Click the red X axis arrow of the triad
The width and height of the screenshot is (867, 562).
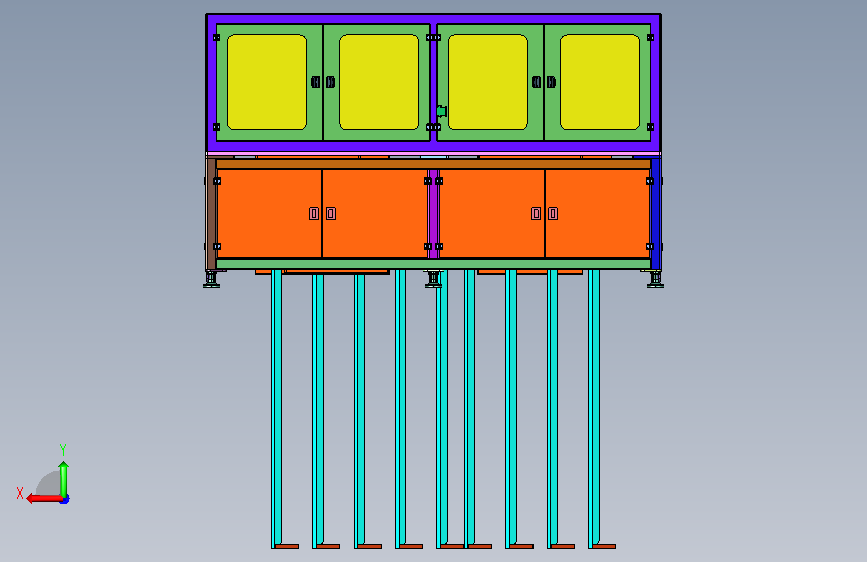point(44,498)
